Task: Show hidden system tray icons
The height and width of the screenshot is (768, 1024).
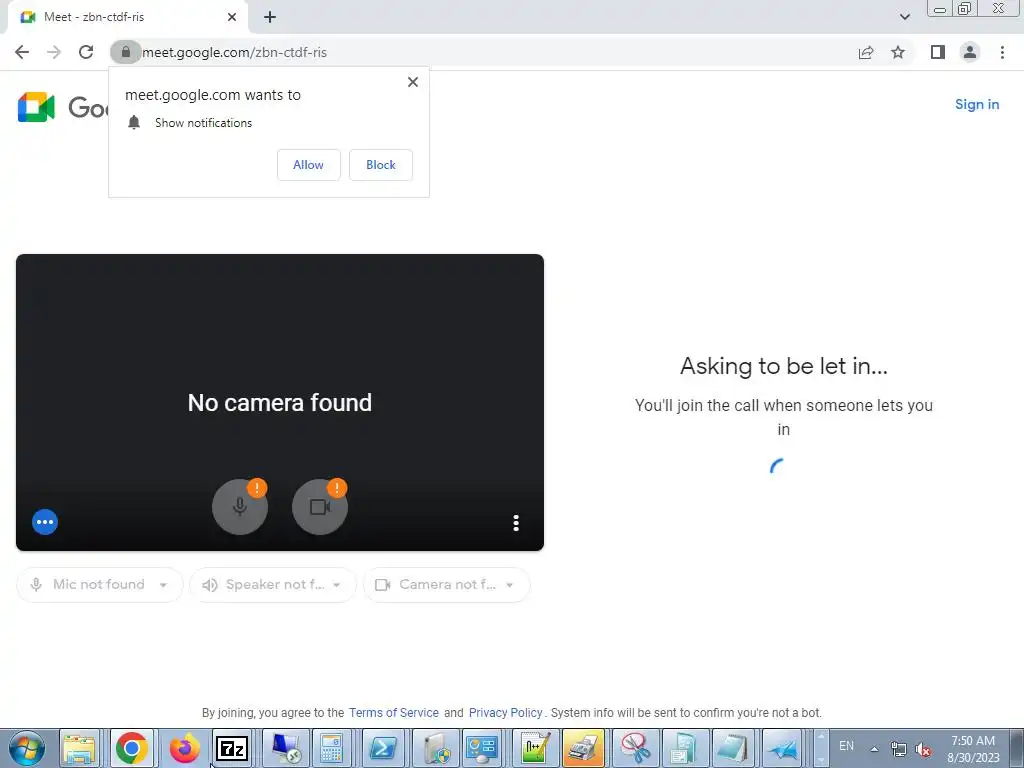Action: [x=874, y=749]
